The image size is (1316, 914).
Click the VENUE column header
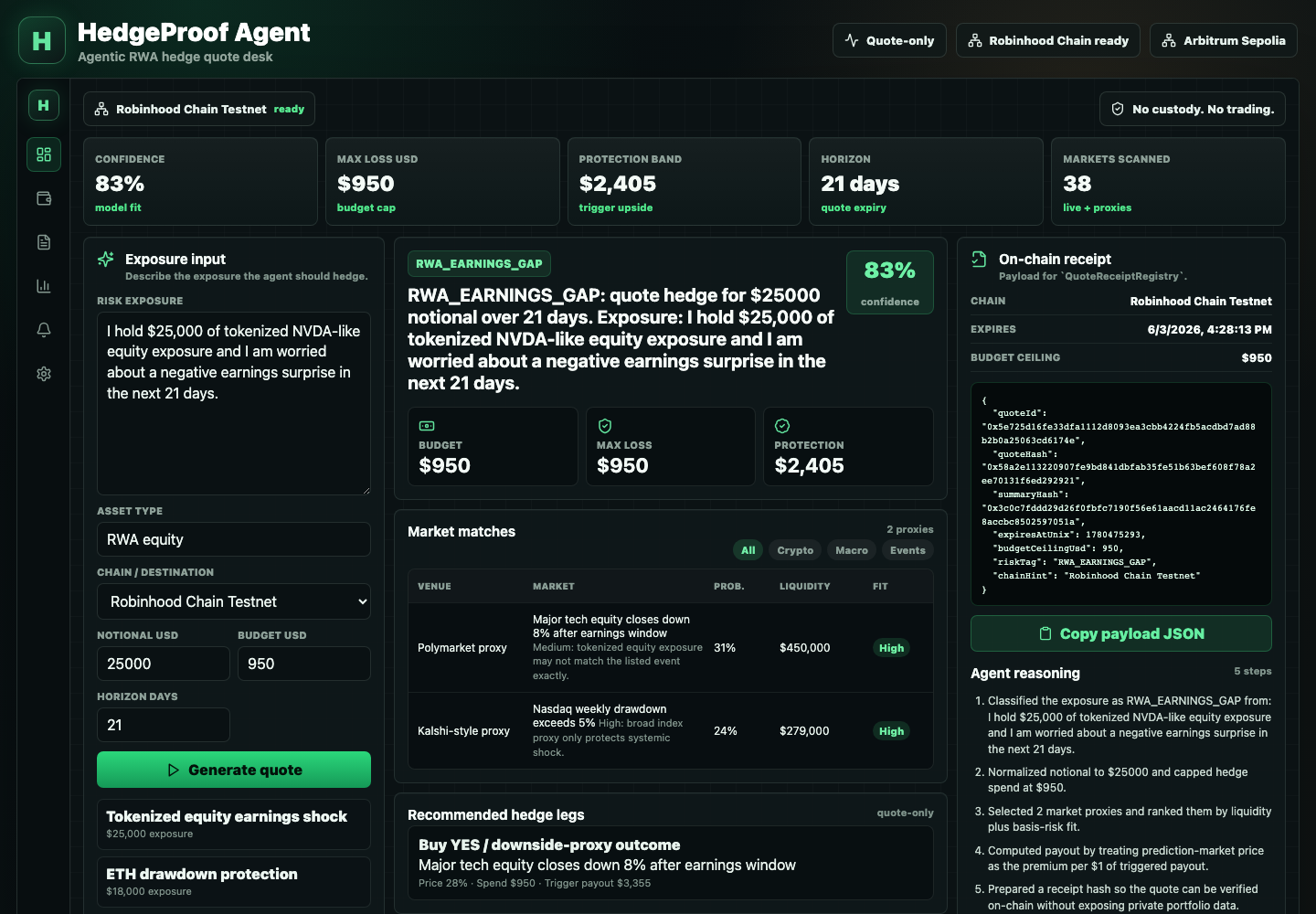[x=434, y=587]
